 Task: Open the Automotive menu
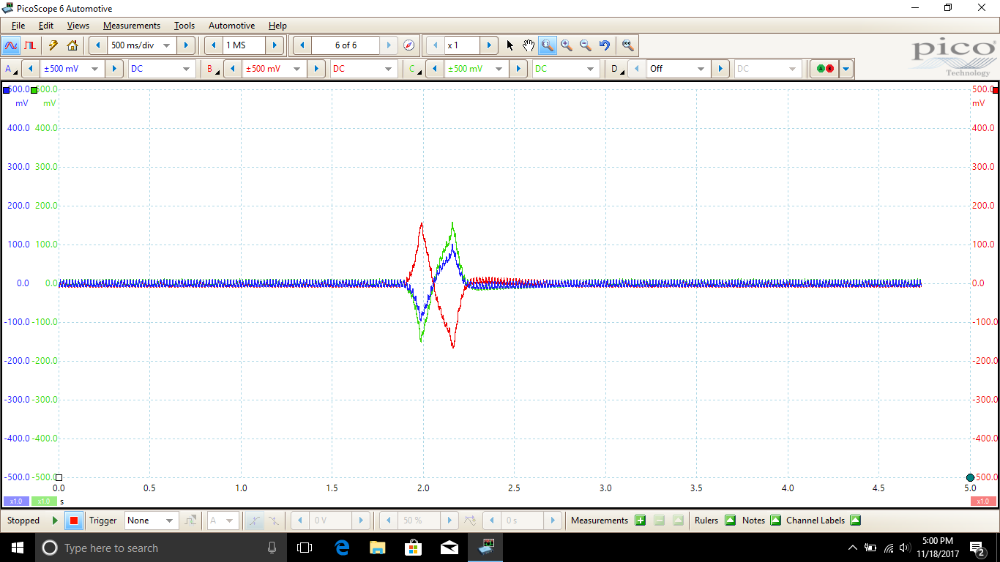click(x=231, y=25)
